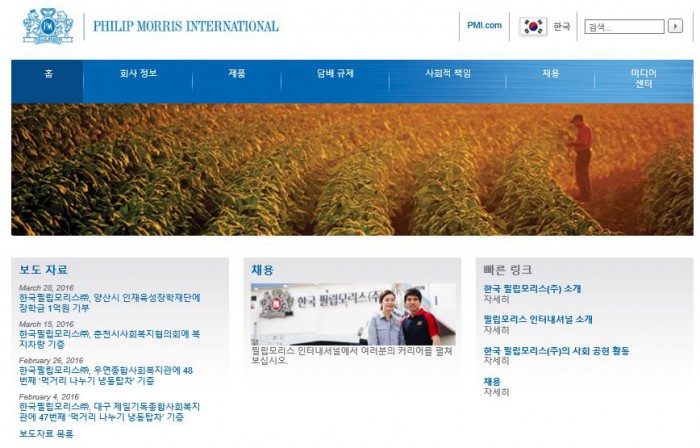Open the 담배 규제 menu
This screenshot has height=448, width=700.
(x=335, y=74)
